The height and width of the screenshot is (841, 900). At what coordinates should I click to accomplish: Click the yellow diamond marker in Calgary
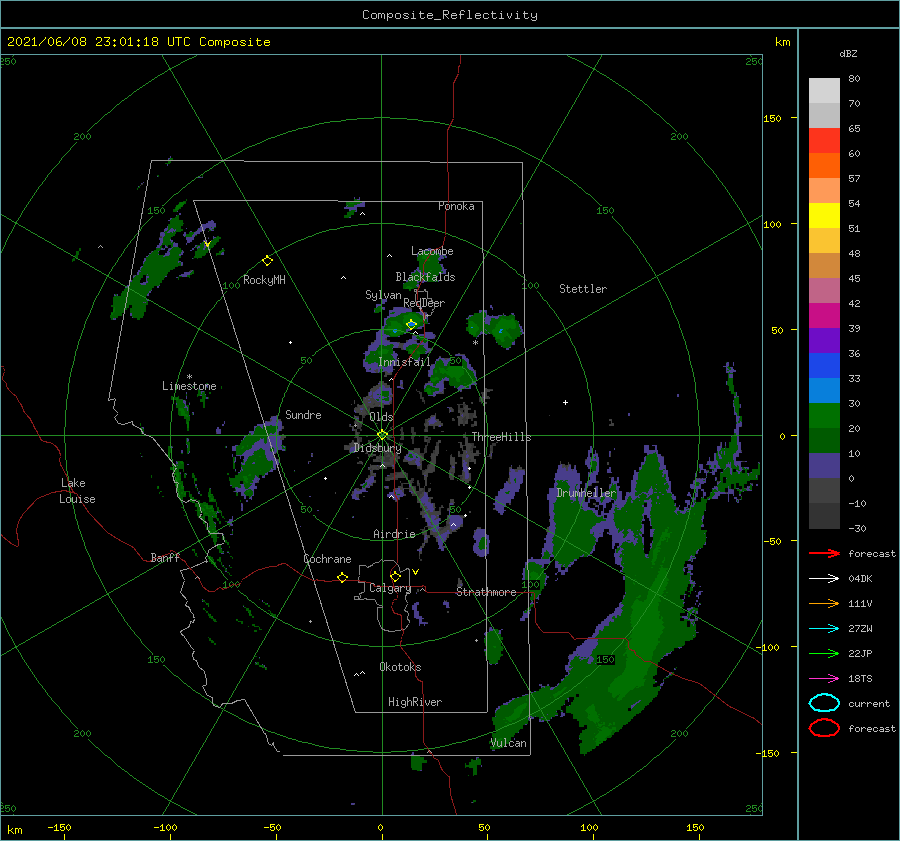(x=395, y=576)
